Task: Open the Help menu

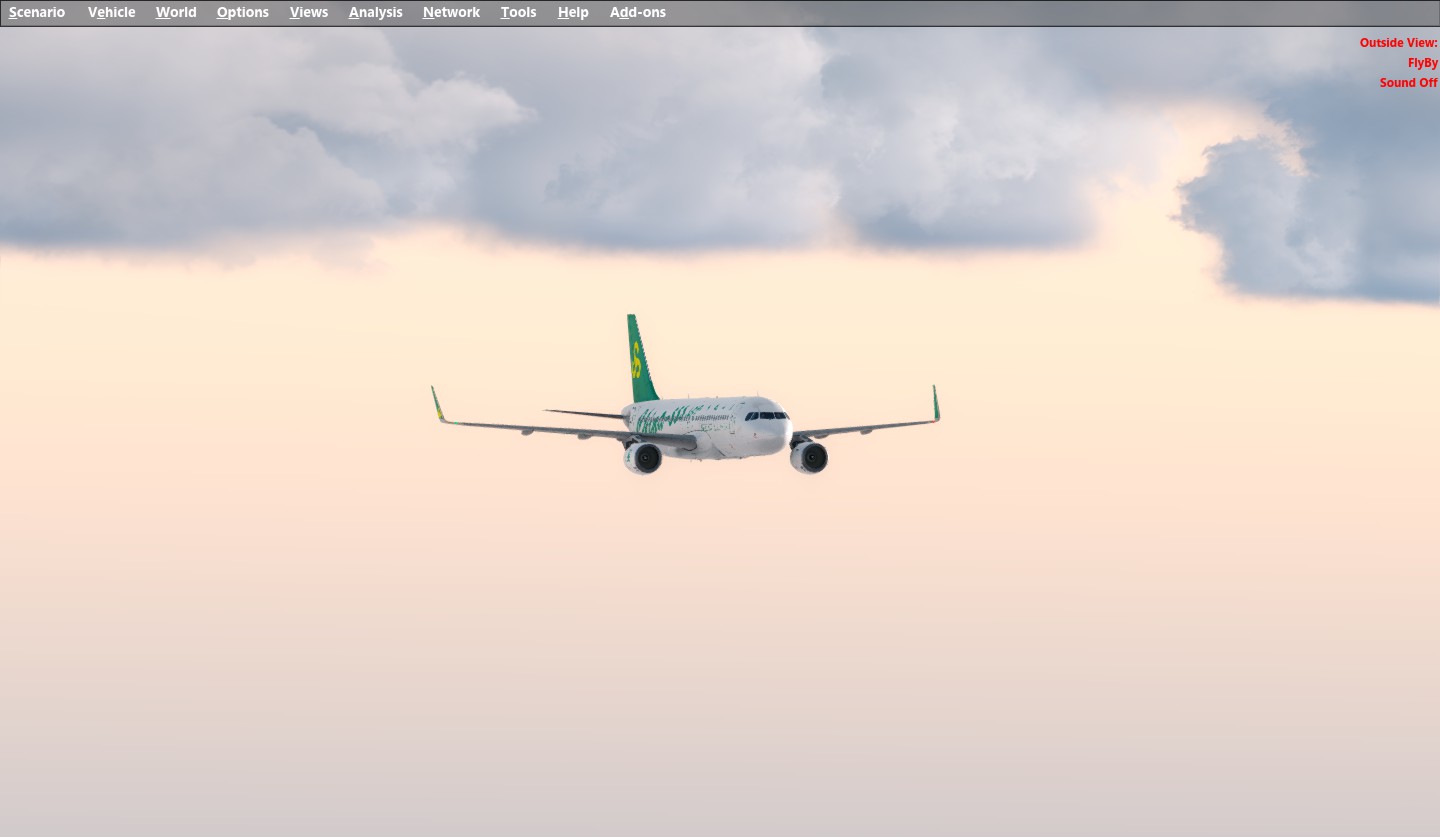Action: point(573,13)
